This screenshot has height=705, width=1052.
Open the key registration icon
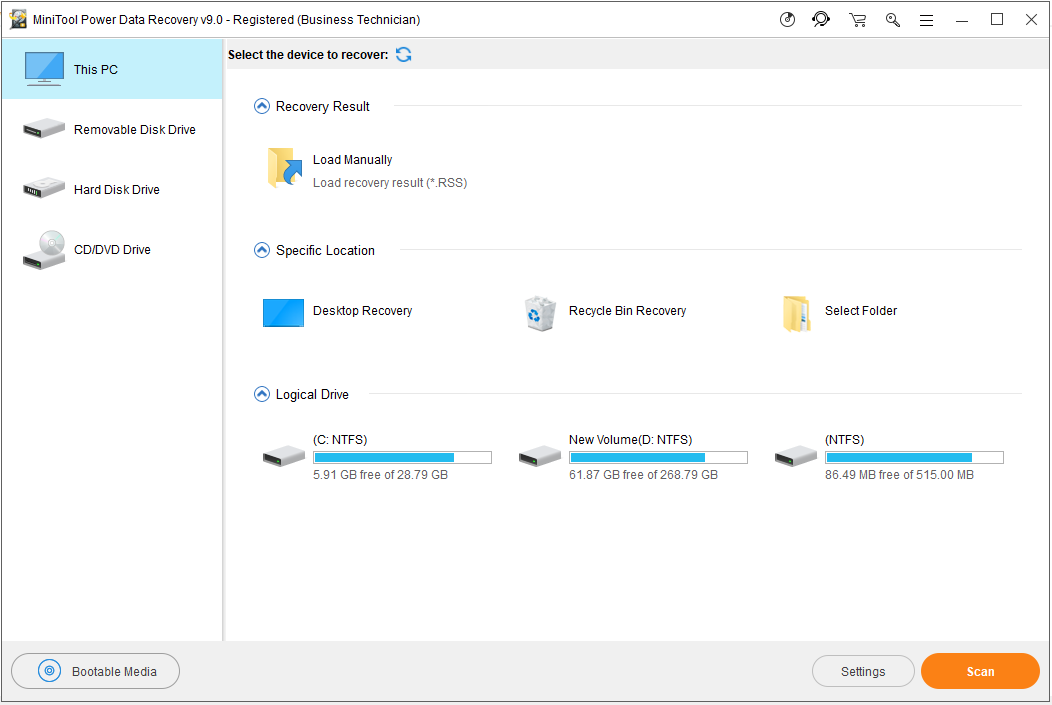[x=892, y=19]
